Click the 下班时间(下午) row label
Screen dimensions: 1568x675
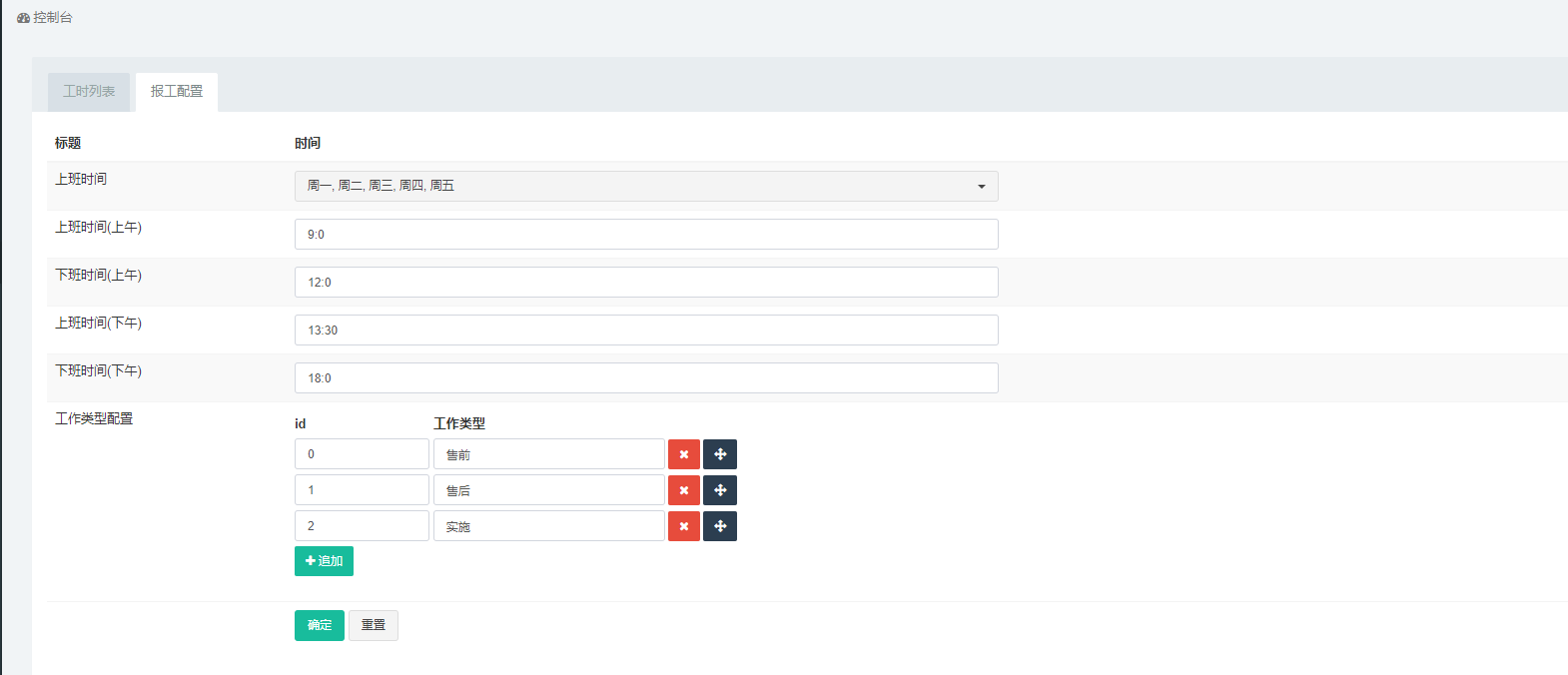[98, 370]
